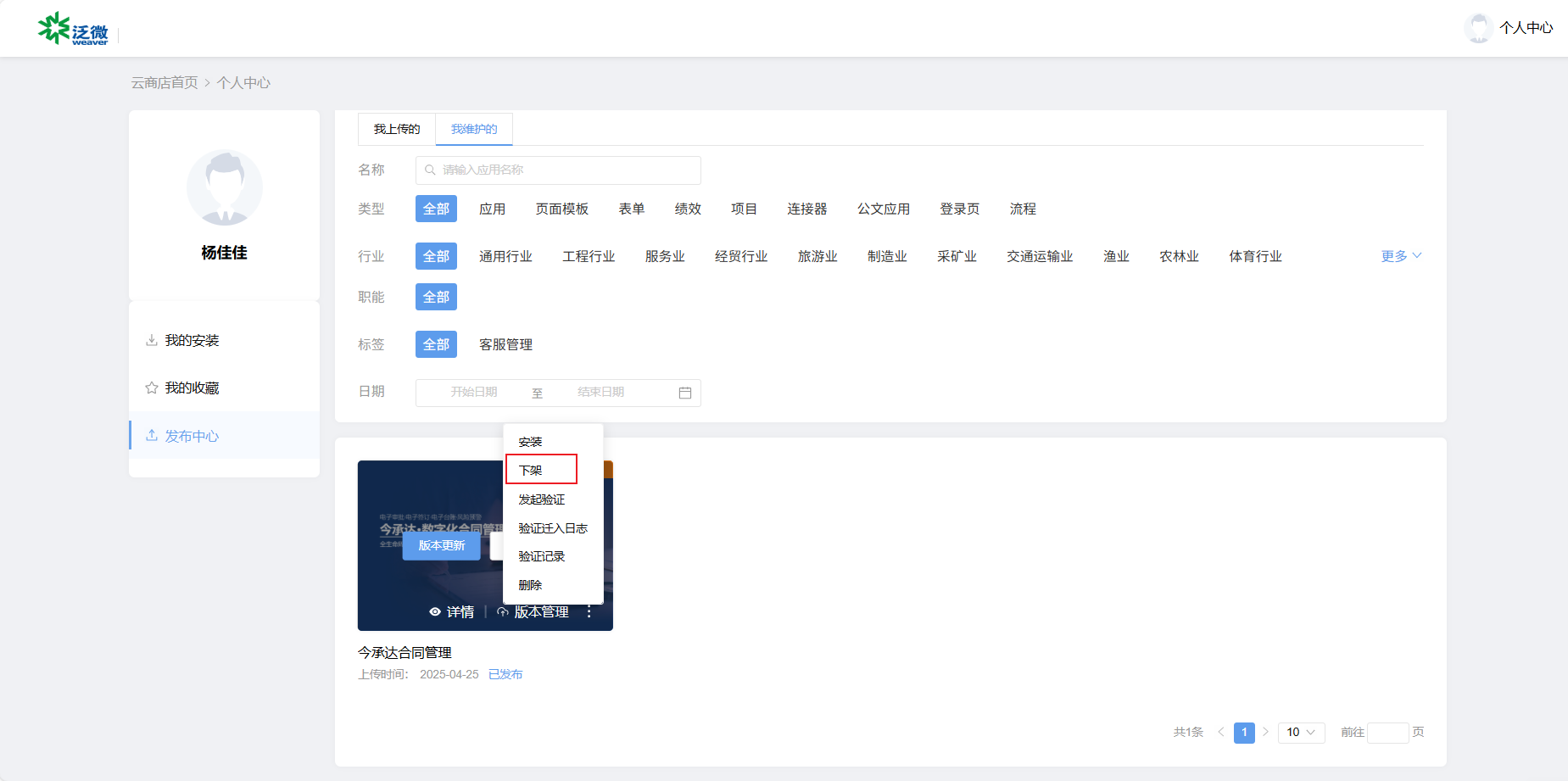Viewport: 1568px width, 781px height.
Task: Filter type by 绩效
Action: [x=688, y=209]
